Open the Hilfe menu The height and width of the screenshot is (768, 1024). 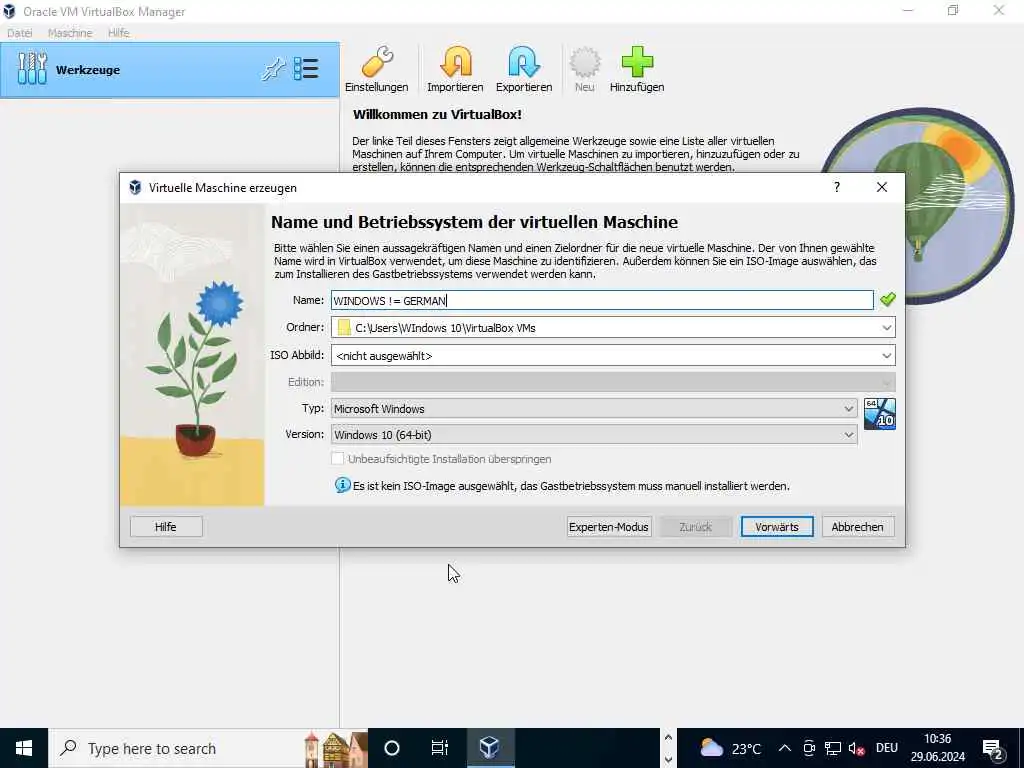point(118,33)
